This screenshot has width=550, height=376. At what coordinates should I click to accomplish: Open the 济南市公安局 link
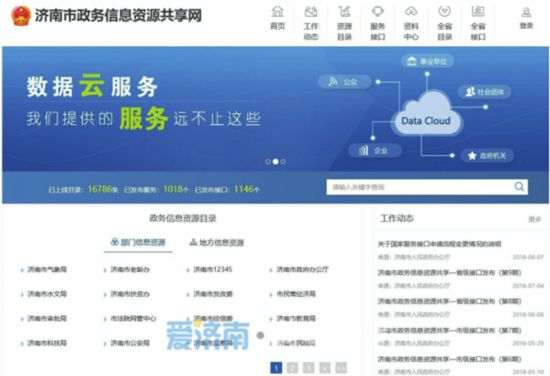130,343
